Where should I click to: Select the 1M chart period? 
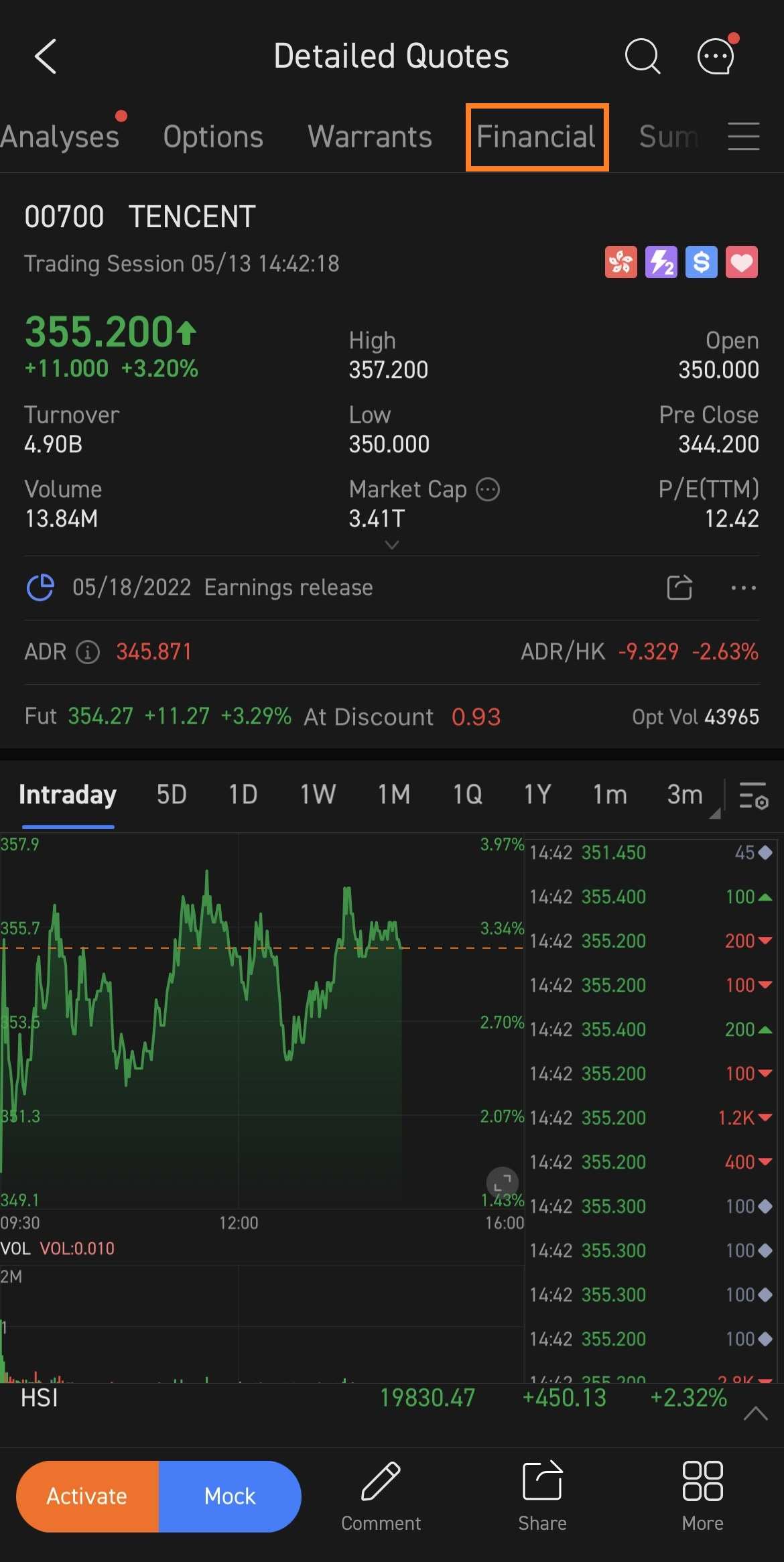(394, 795)
